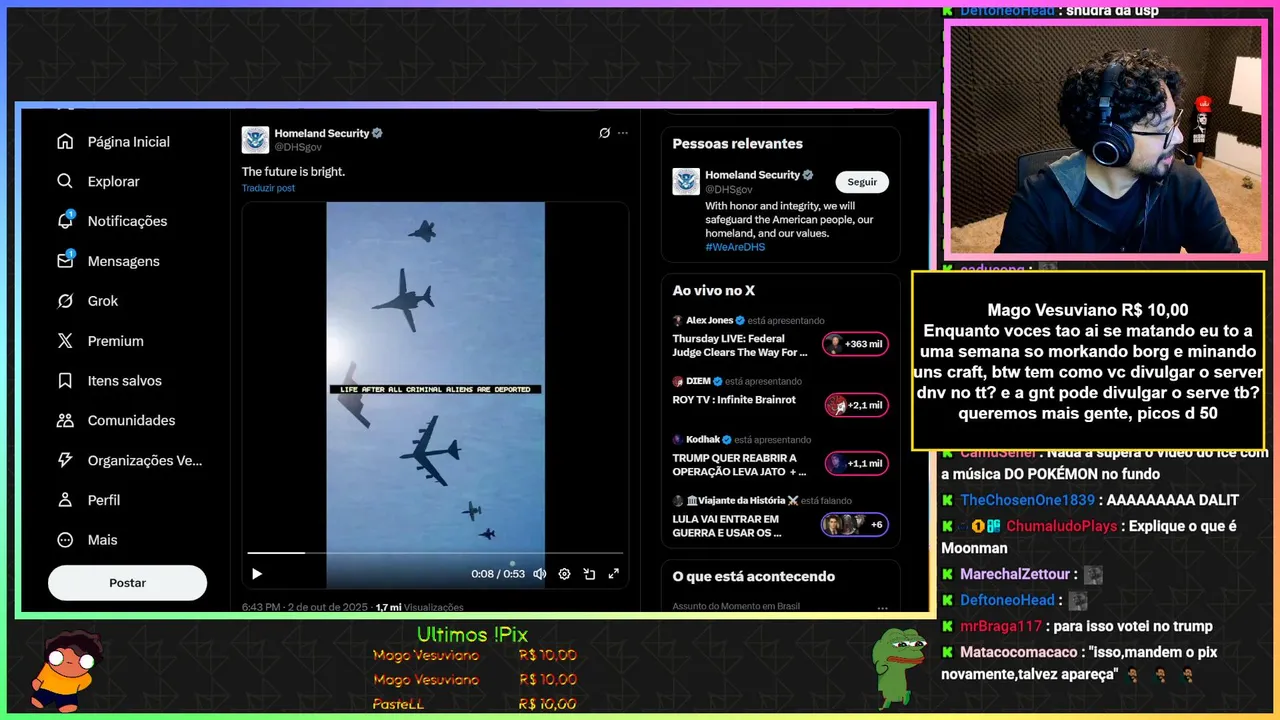Click the Mago Vesuviano R$ 10,00 donation alert
The height and width of the screenshot is (720, 1280).
1088,361
